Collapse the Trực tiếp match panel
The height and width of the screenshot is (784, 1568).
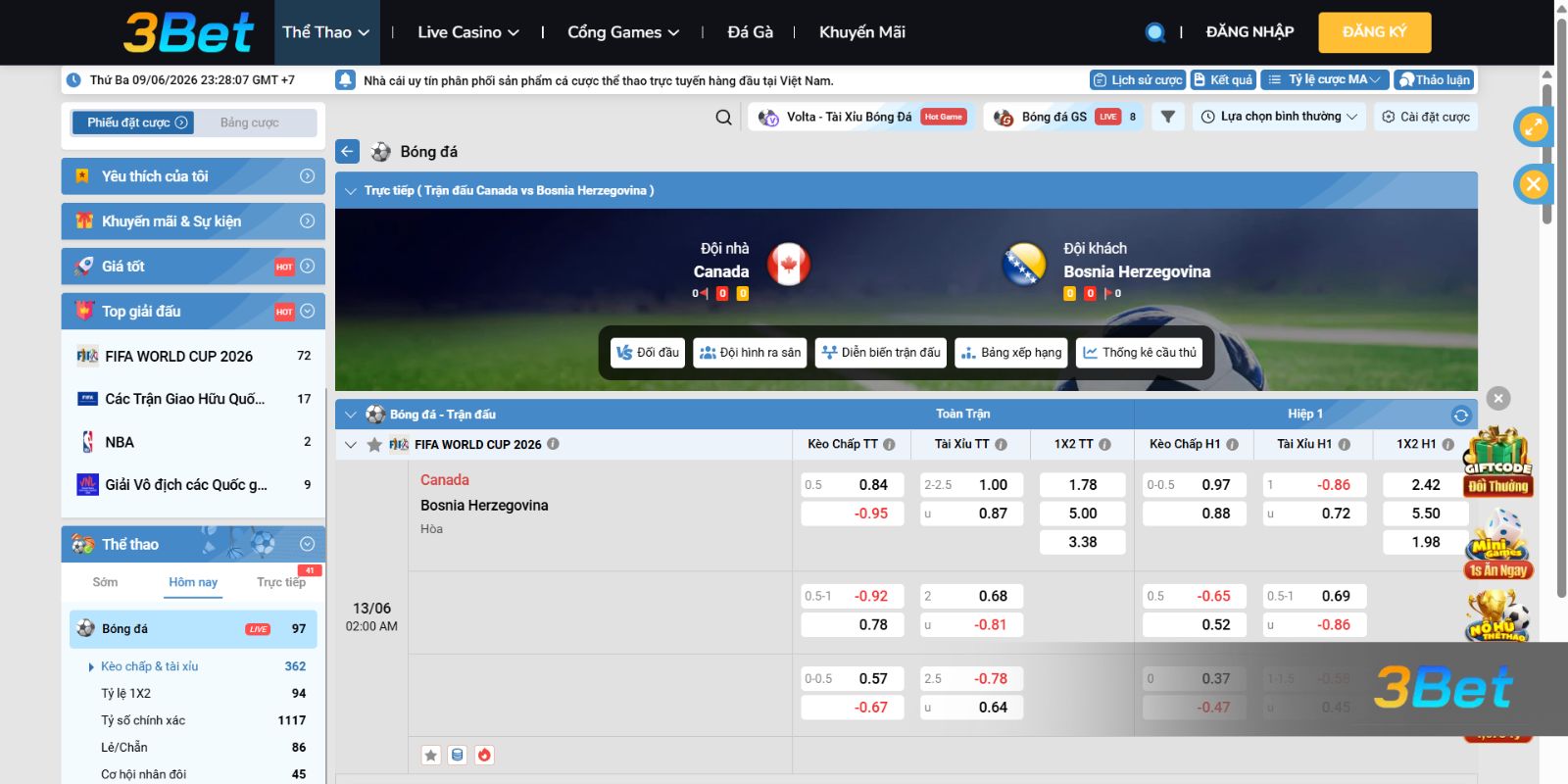(x=350, y=191)
